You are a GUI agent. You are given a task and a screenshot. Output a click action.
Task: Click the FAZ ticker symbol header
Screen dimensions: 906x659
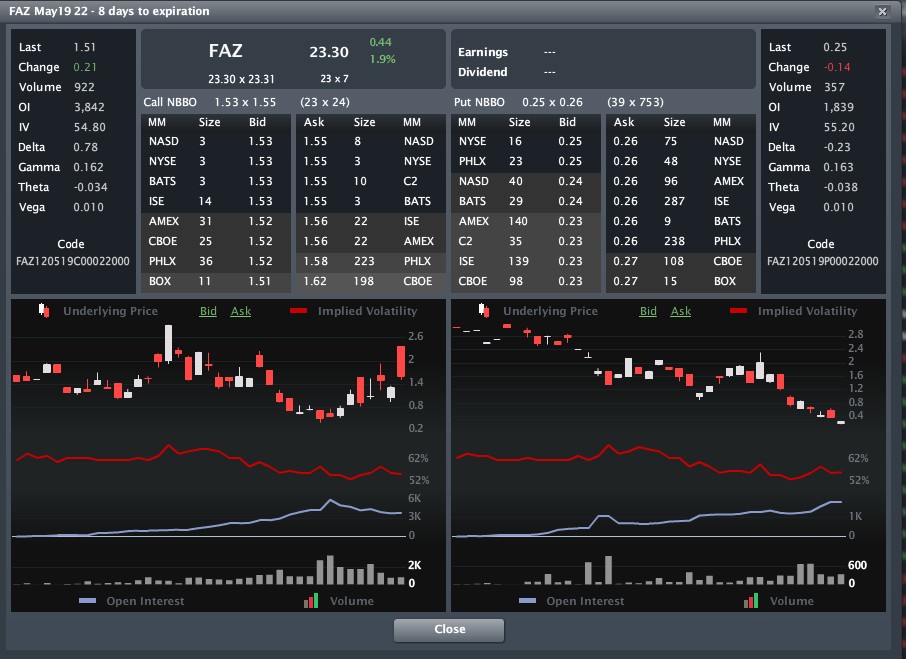[x=225, y=51]
